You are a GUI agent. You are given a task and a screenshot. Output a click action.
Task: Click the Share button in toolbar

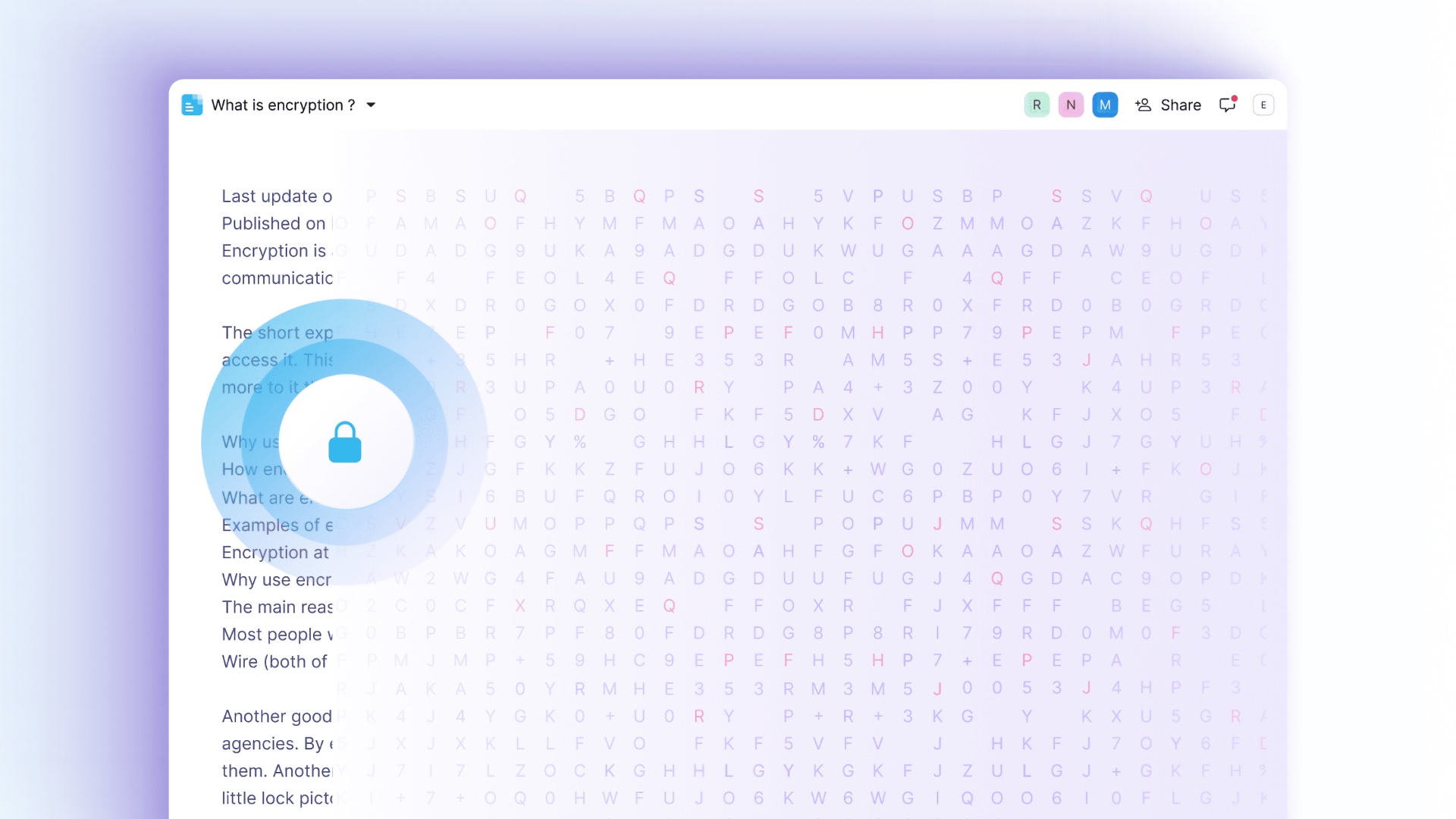click(x=1167, y=104)
